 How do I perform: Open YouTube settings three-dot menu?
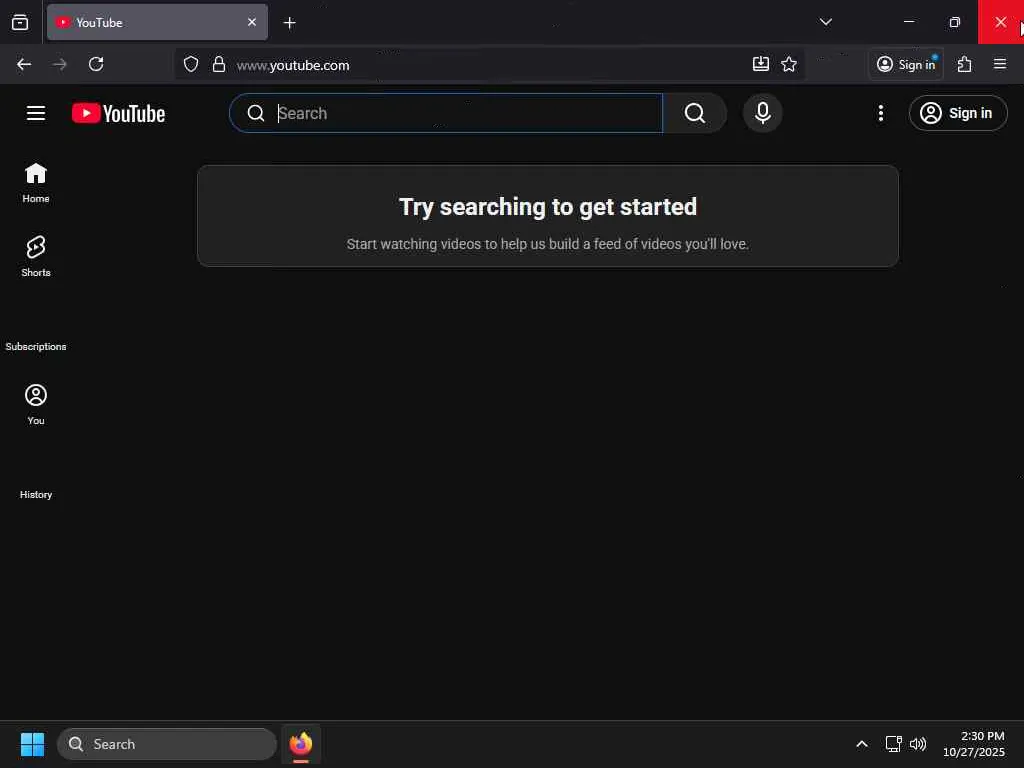tap(880, 113)
